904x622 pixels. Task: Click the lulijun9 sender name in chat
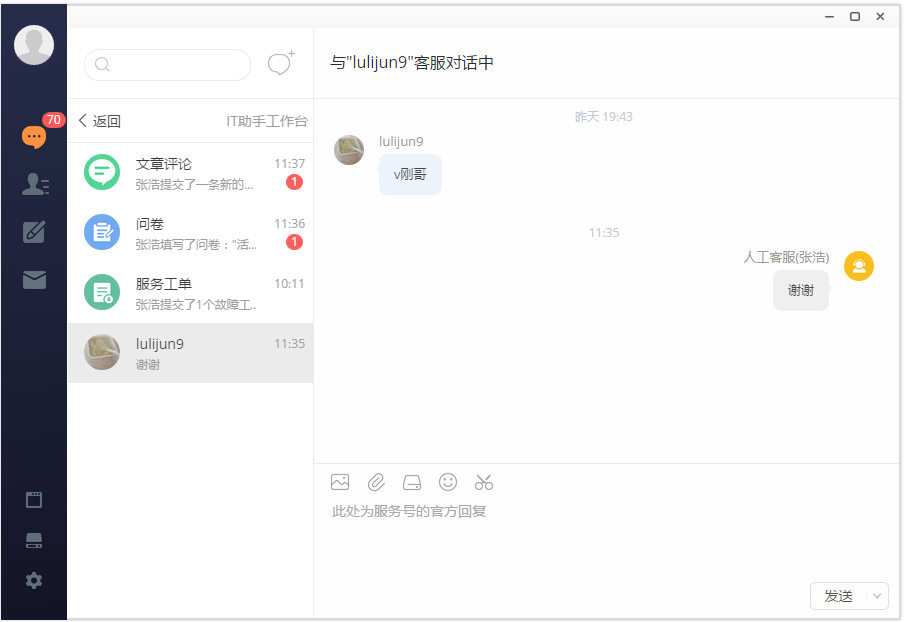point(401,142)
